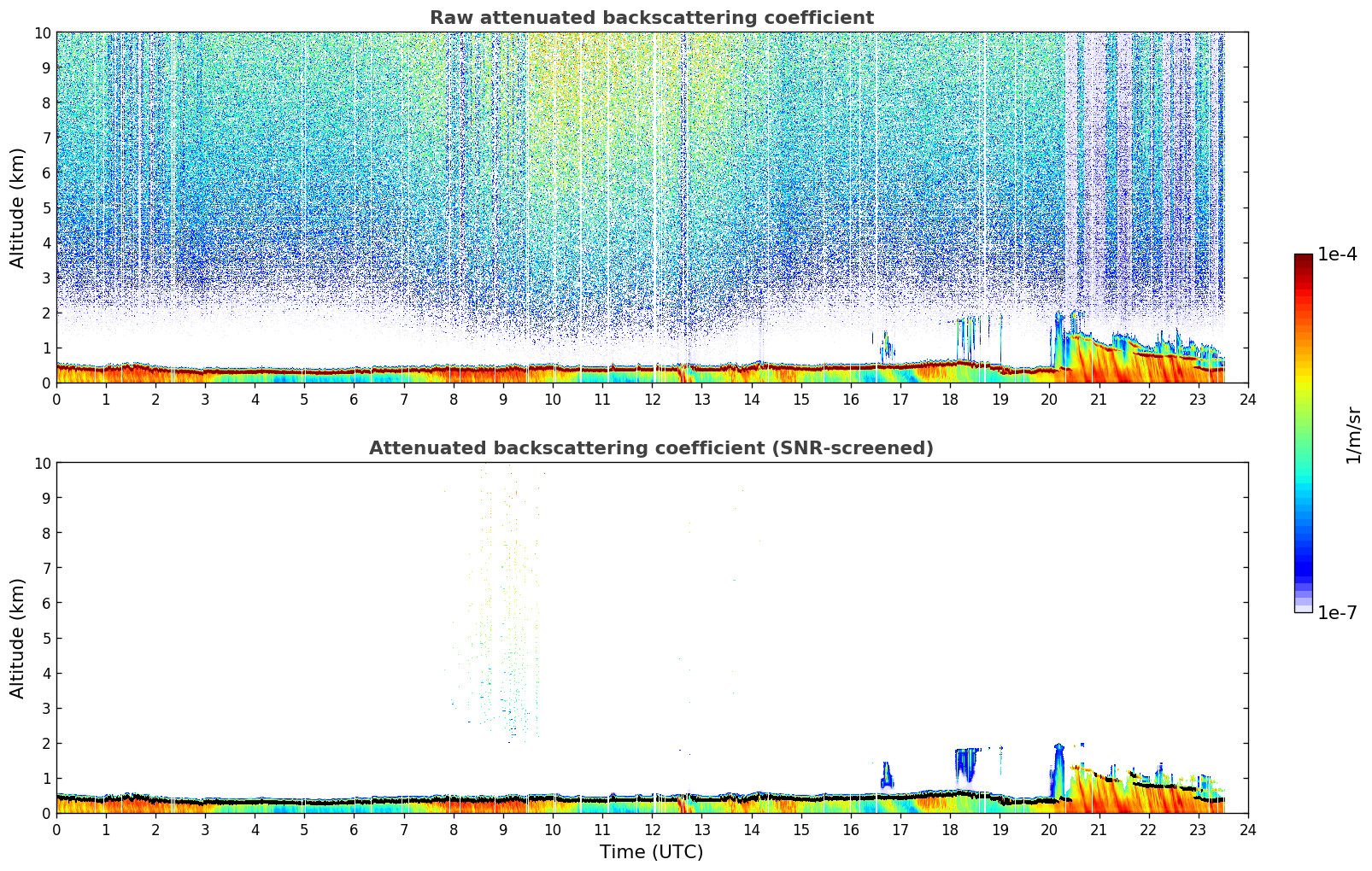Click hour 20 tick on top time axis
The width and height of the screenshot is (1372, 871).
click(x=1049, y=400)
